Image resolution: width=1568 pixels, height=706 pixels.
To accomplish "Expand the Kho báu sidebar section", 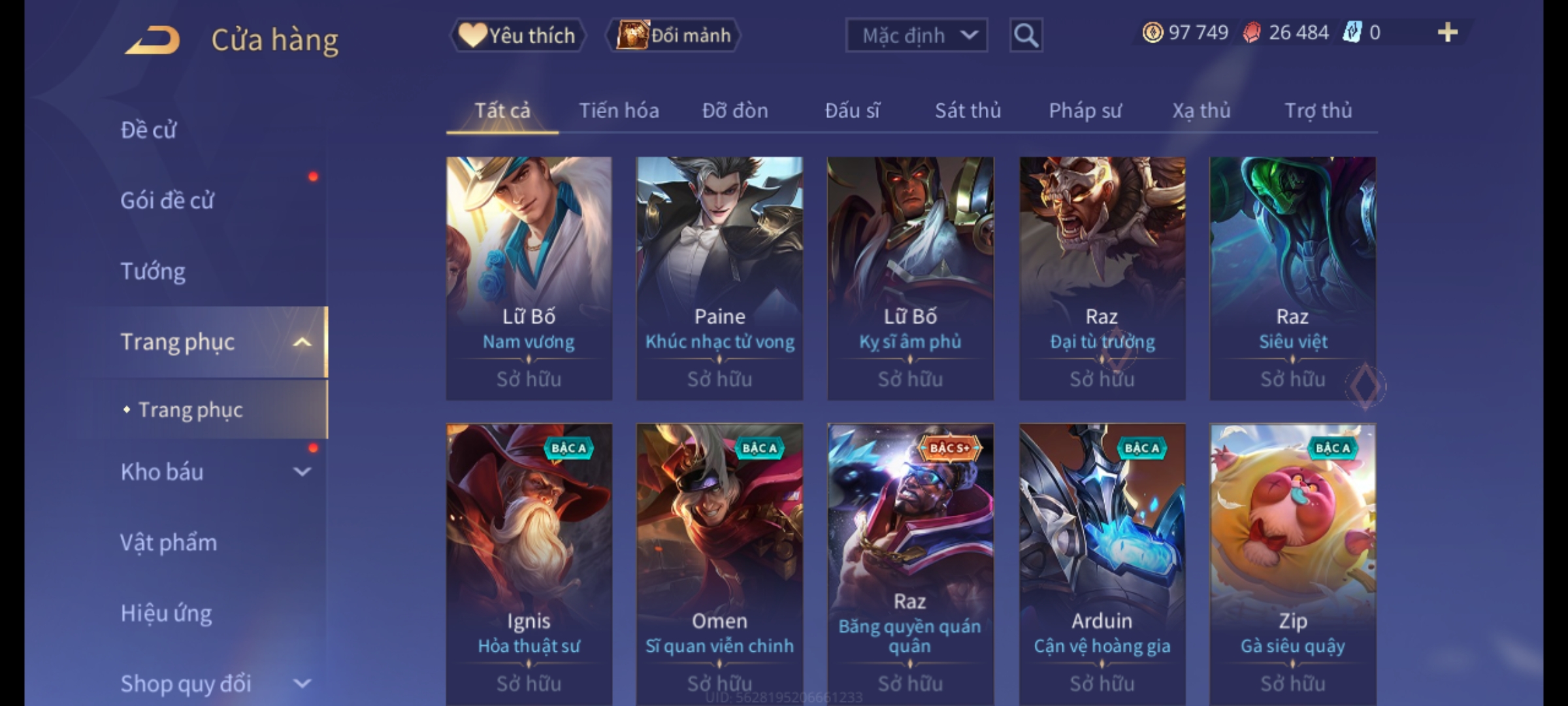I will point(302,472).
